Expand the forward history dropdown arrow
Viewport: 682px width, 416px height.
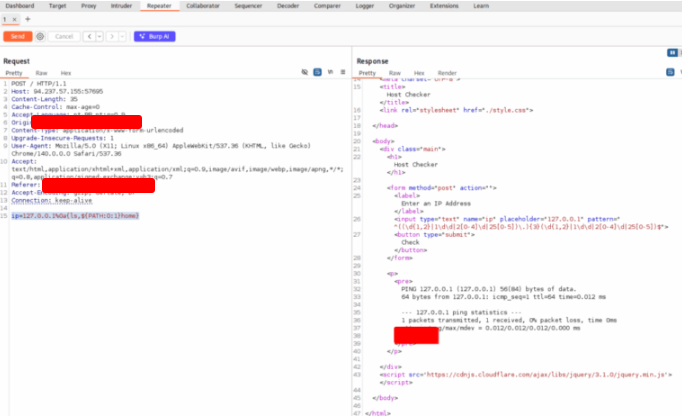(122, 36)
